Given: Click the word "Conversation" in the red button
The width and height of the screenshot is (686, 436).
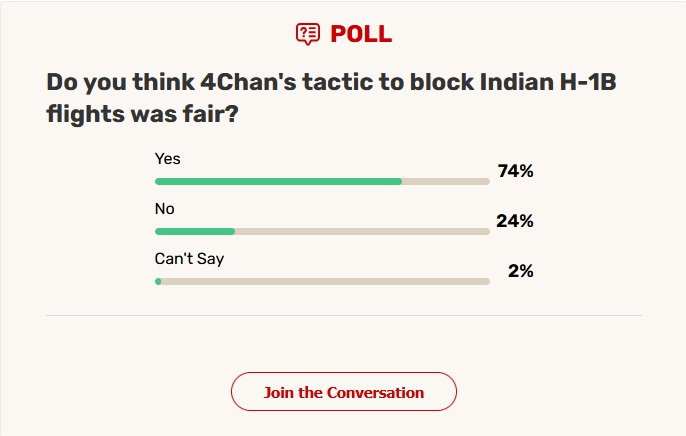Looking at the screenshot, I should point(375,393).
